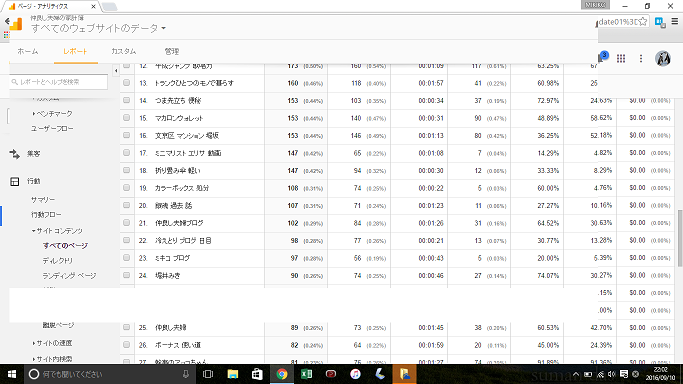This screenshot has width=683, height=384.
Task: Open the 行動フロー report
Action: [46, 215]
